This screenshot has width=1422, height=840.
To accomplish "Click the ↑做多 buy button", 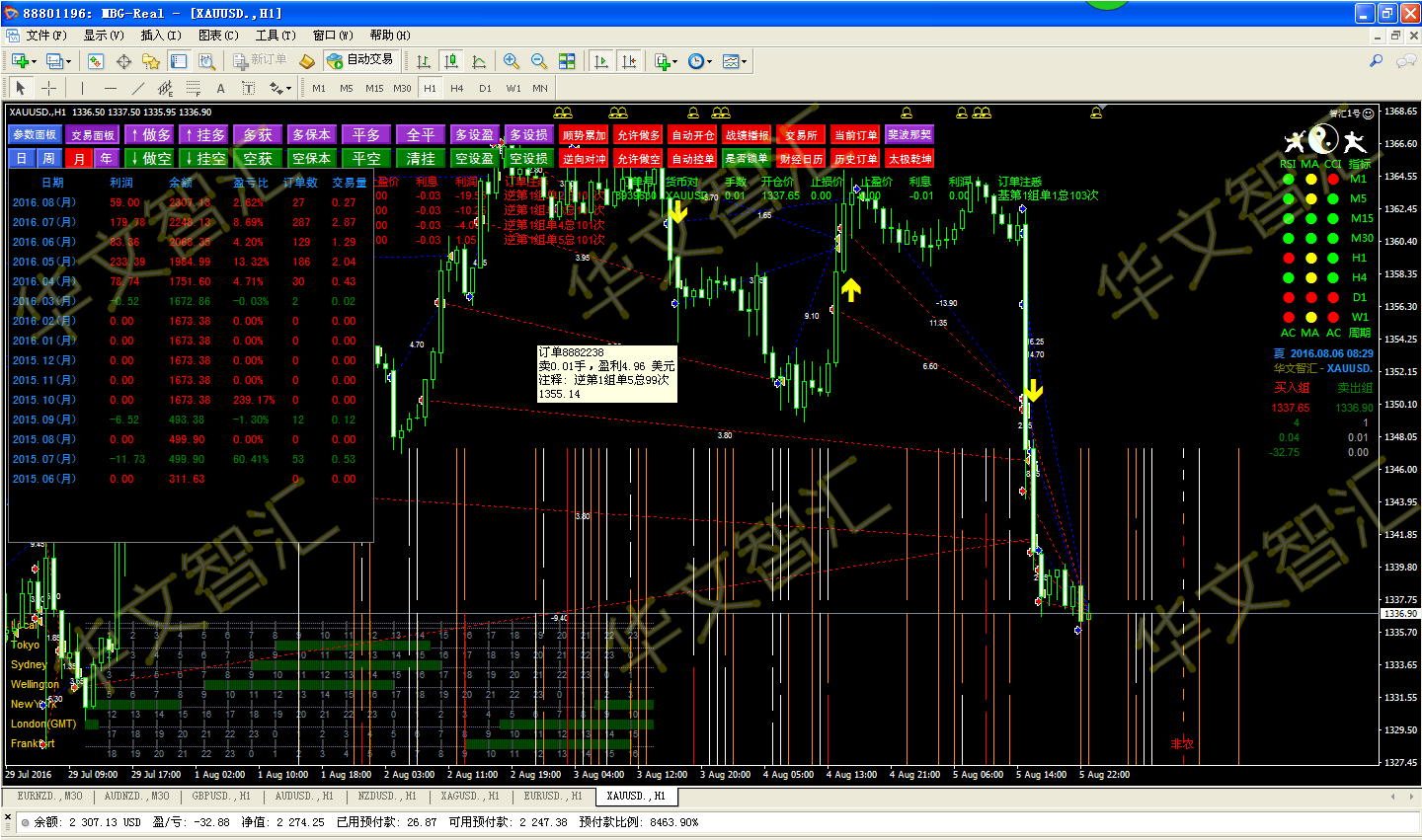I will (149, 134).
